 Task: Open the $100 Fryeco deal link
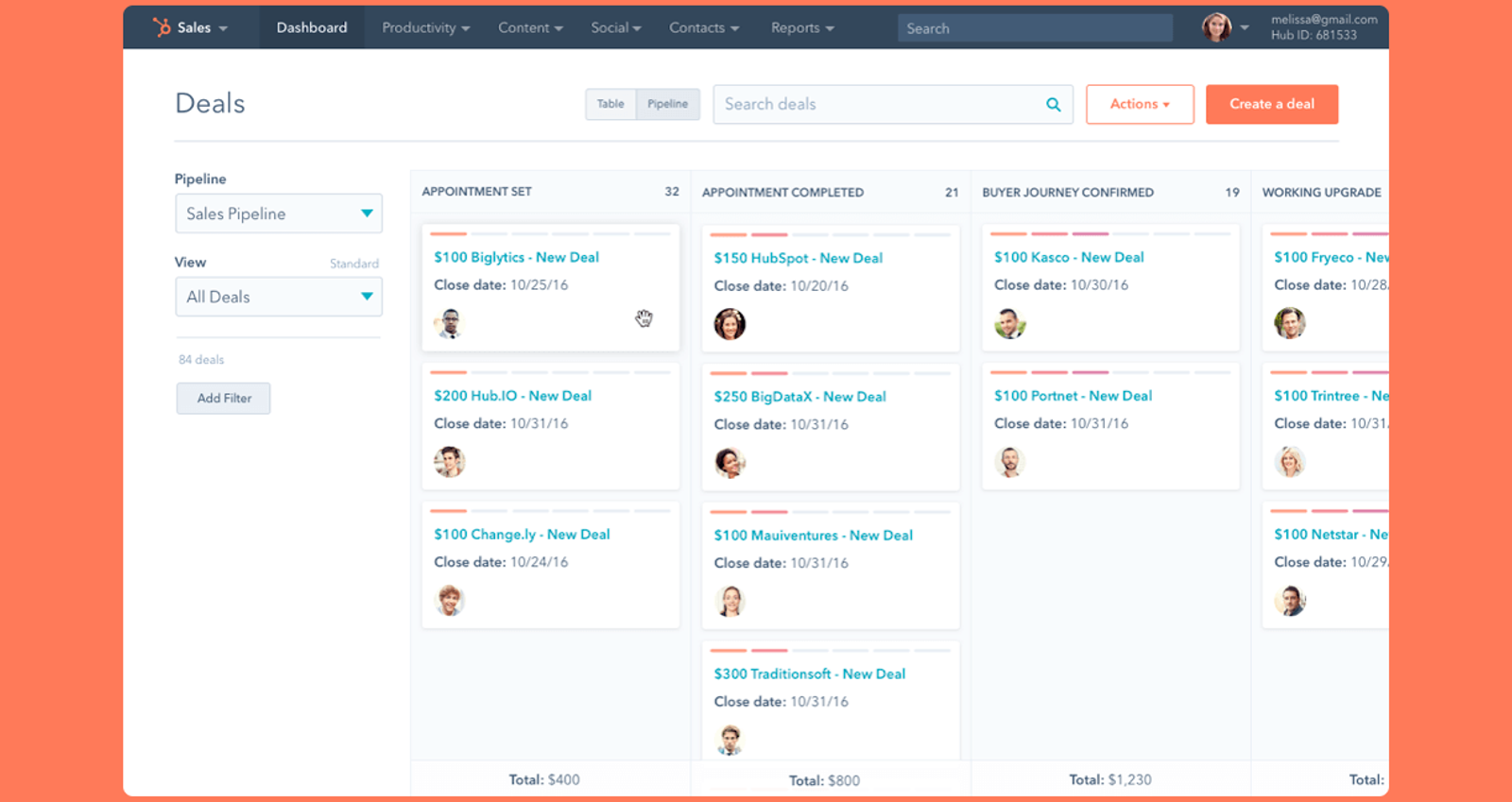point(1331,257)
